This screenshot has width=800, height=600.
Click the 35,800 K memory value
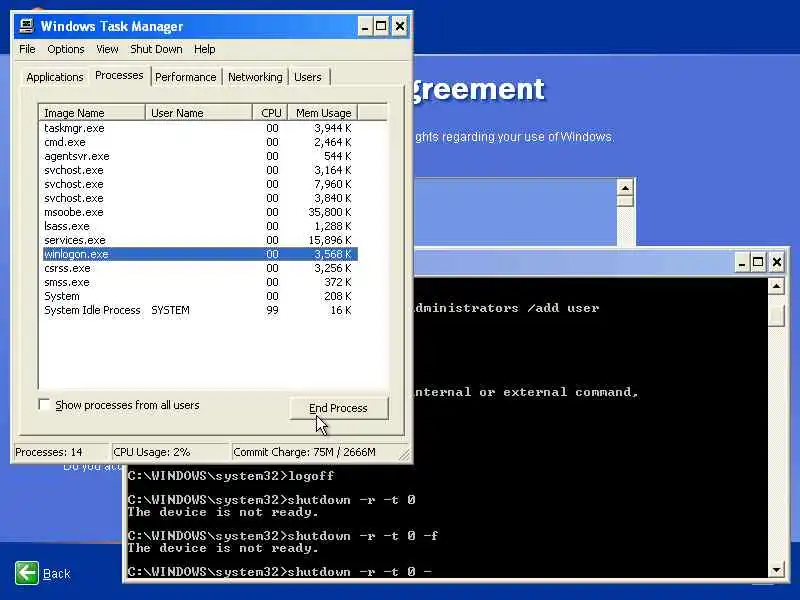(x=330, y=212)
